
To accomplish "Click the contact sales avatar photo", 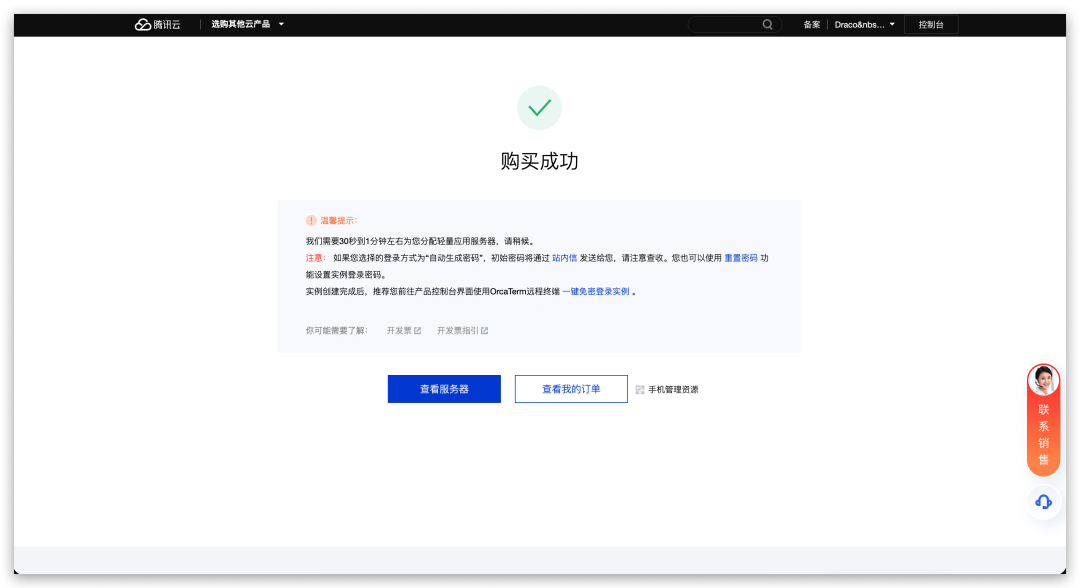I will pos(1043,381).
